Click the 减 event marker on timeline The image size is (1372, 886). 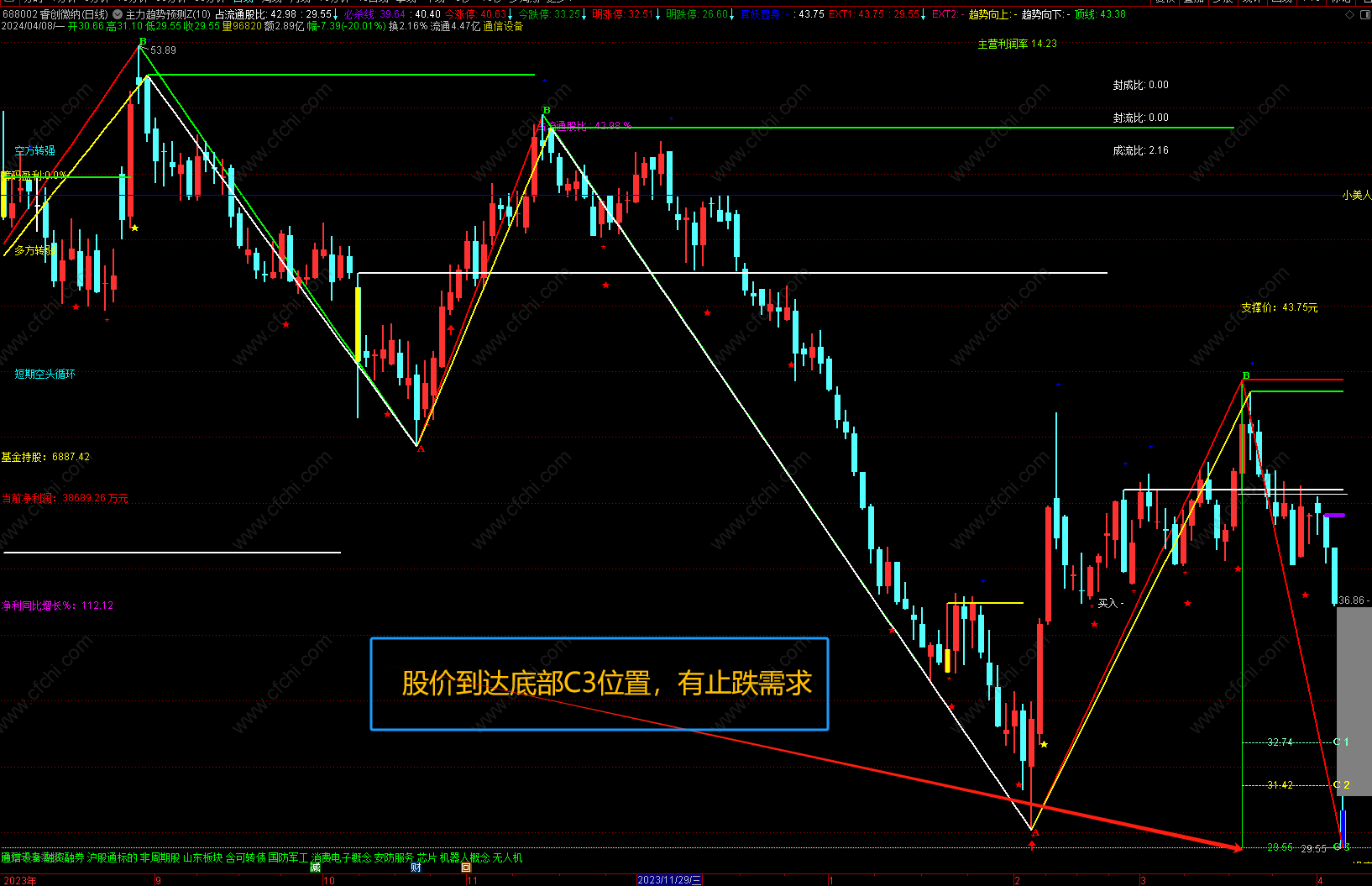click(316, 868)
